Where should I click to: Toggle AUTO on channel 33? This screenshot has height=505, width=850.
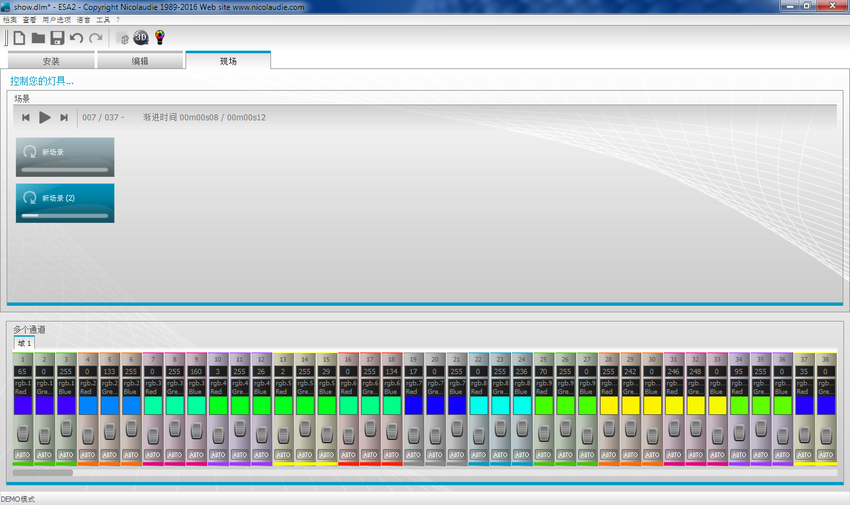(717, 455)
